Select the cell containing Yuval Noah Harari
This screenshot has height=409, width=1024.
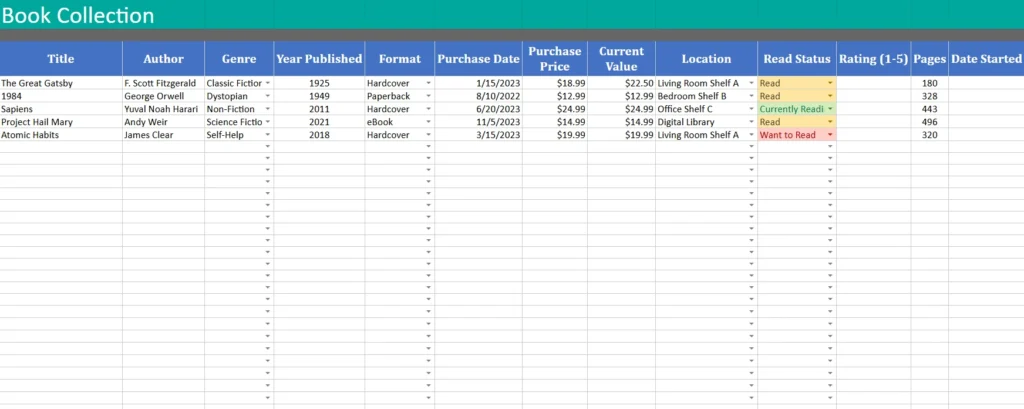(162, 109)
